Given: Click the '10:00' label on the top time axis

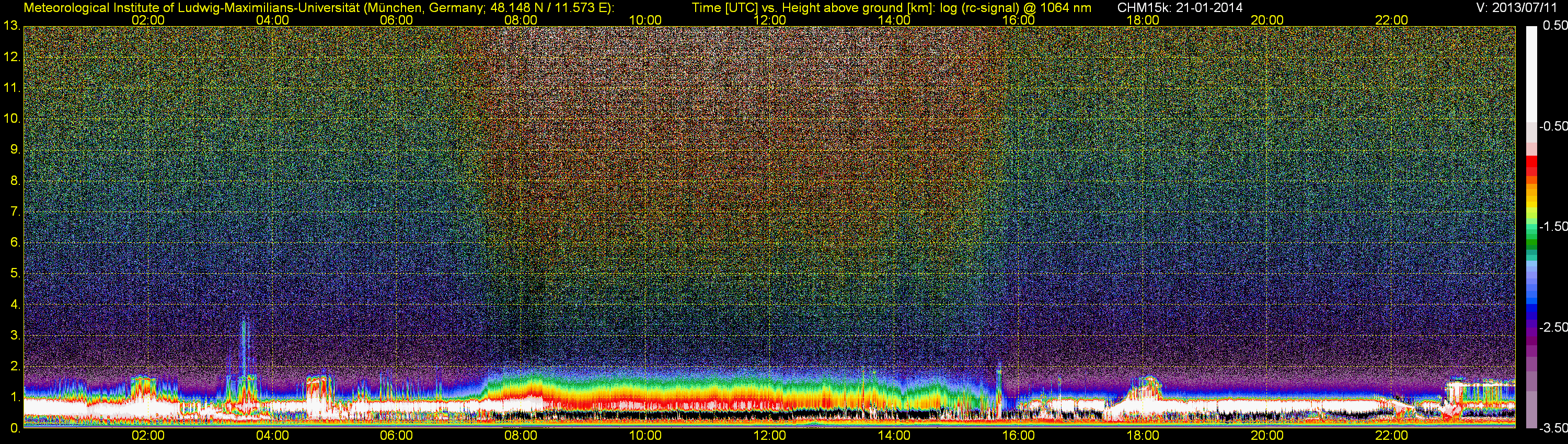Looking at the screenshot, I should tap(645, 20).
